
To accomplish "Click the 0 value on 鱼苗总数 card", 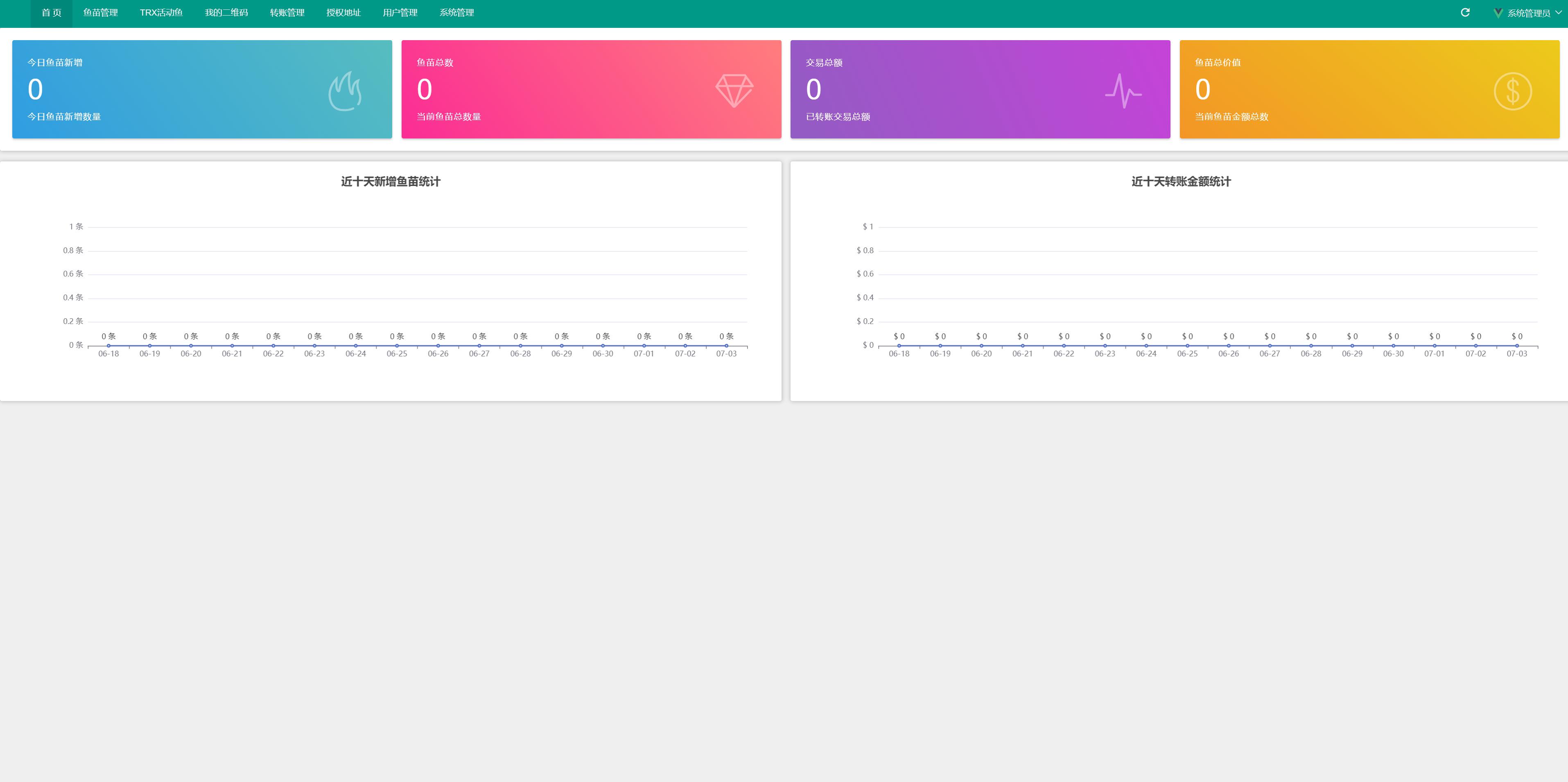I will tap(424, 90).
